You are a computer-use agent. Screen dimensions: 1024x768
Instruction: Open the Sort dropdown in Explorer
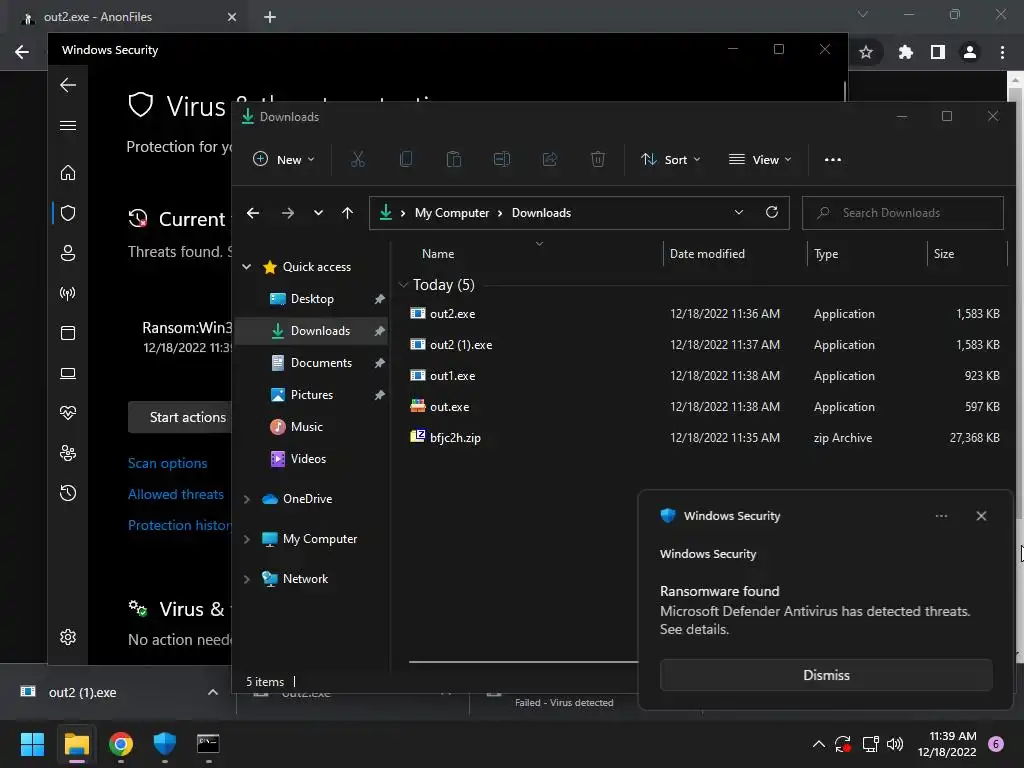(x=671, y=159)
